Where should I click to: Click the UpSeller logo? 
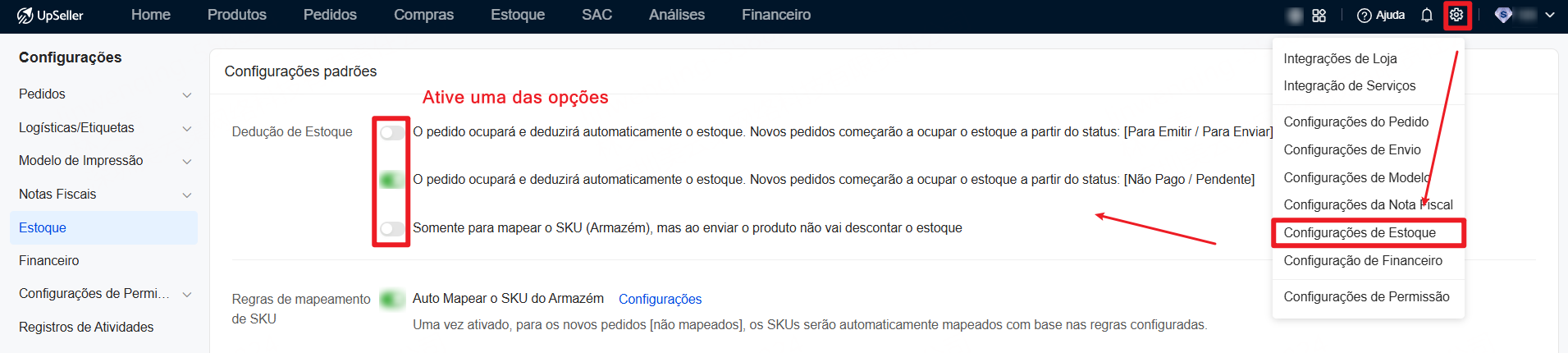click(x=50, y=15)
